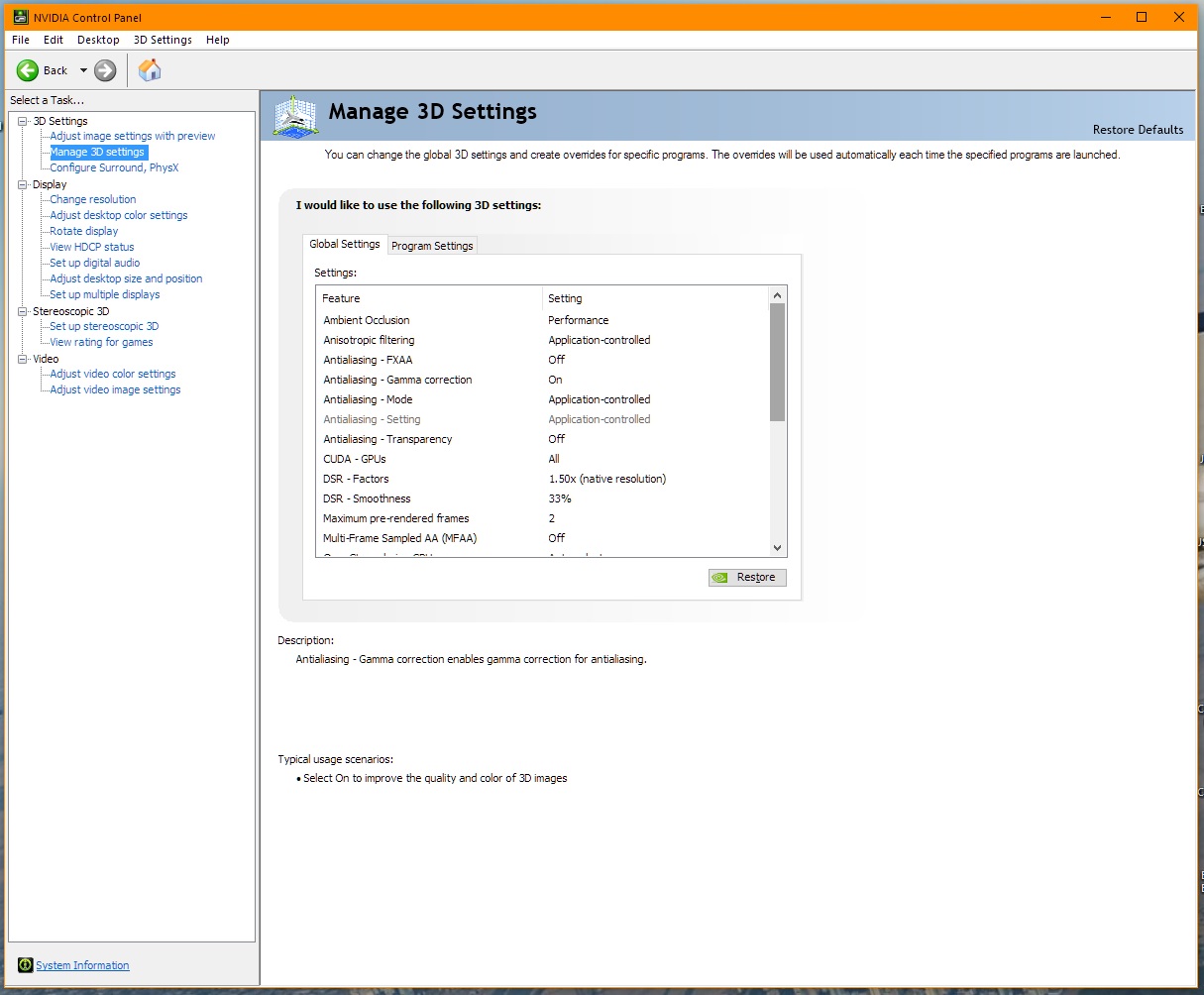Image resolution: width=1204 pixels, height=995 pixels.
Task: Select the Antialiasing - FXAA row
Action: 542,360
